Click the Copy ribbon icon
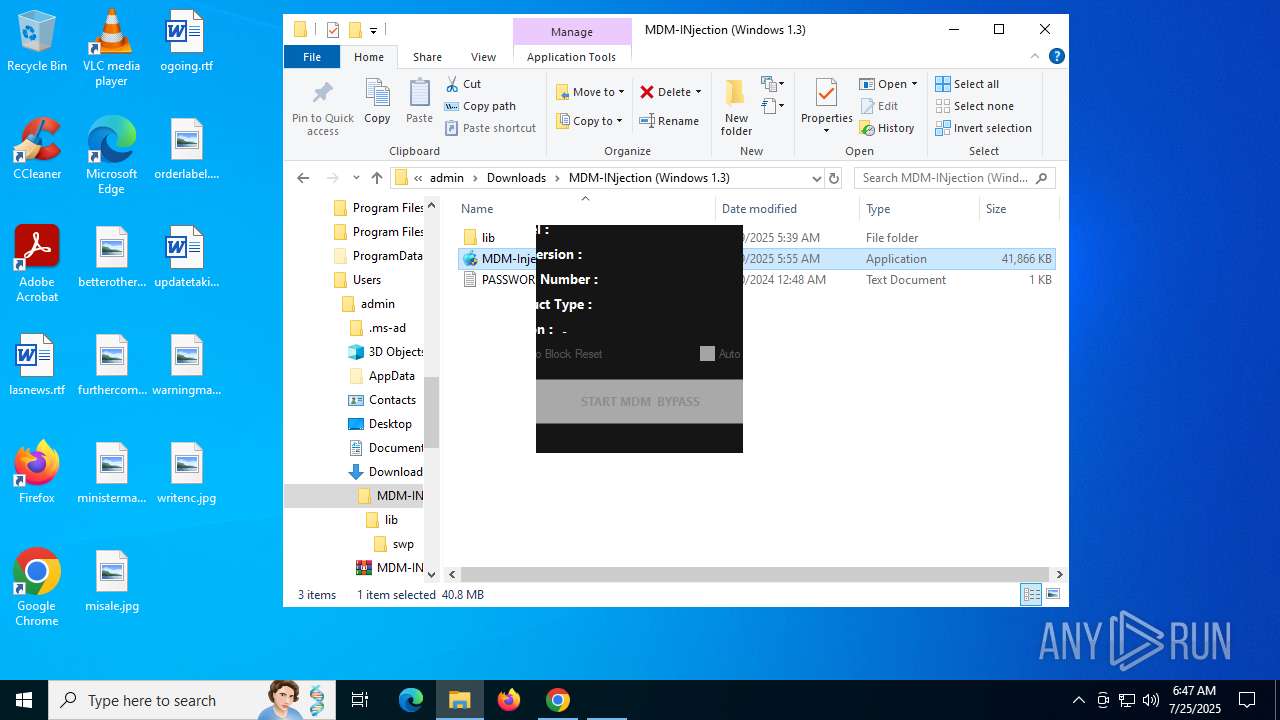The image size is (1280, 720). 377,103
